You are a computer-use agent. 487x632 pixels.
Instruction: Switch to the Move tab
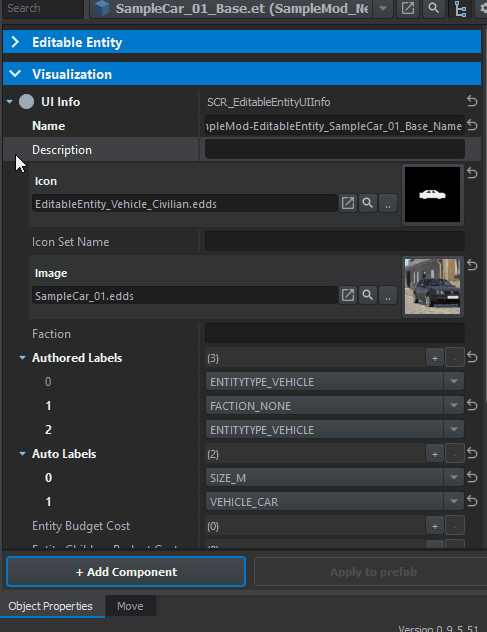click(130, 606)
